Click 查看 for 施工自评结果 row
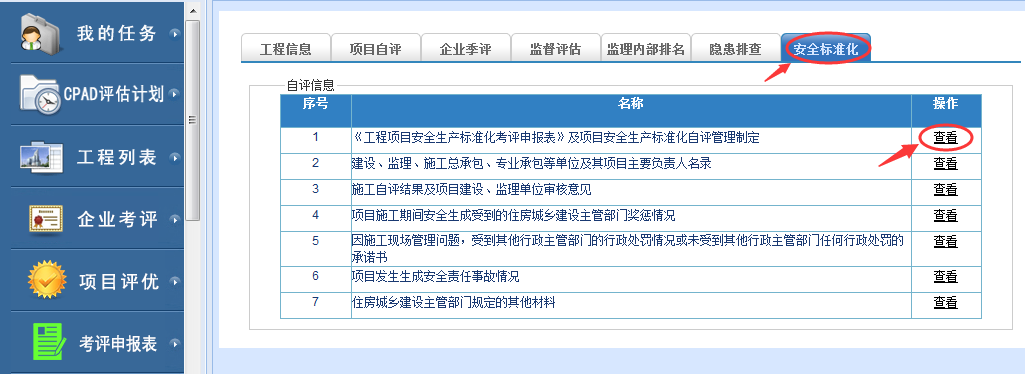 pyautogui.click(x=945, y=190)
